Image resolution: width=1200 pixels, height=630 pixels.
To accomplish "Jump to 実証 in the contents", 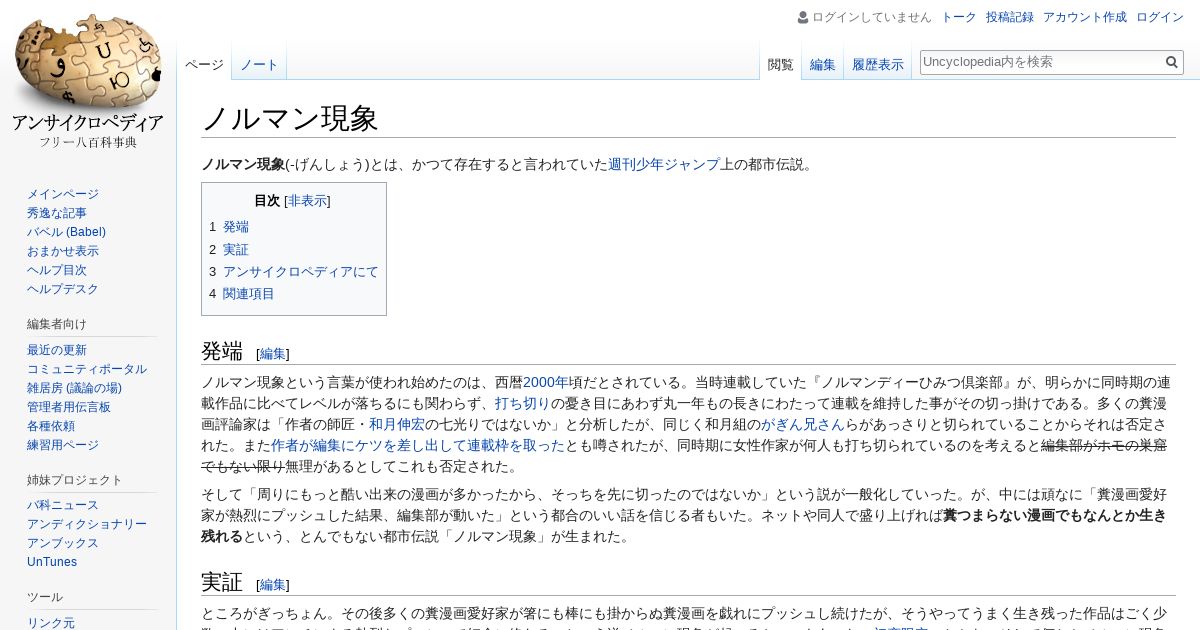I will tap(236, 249).
